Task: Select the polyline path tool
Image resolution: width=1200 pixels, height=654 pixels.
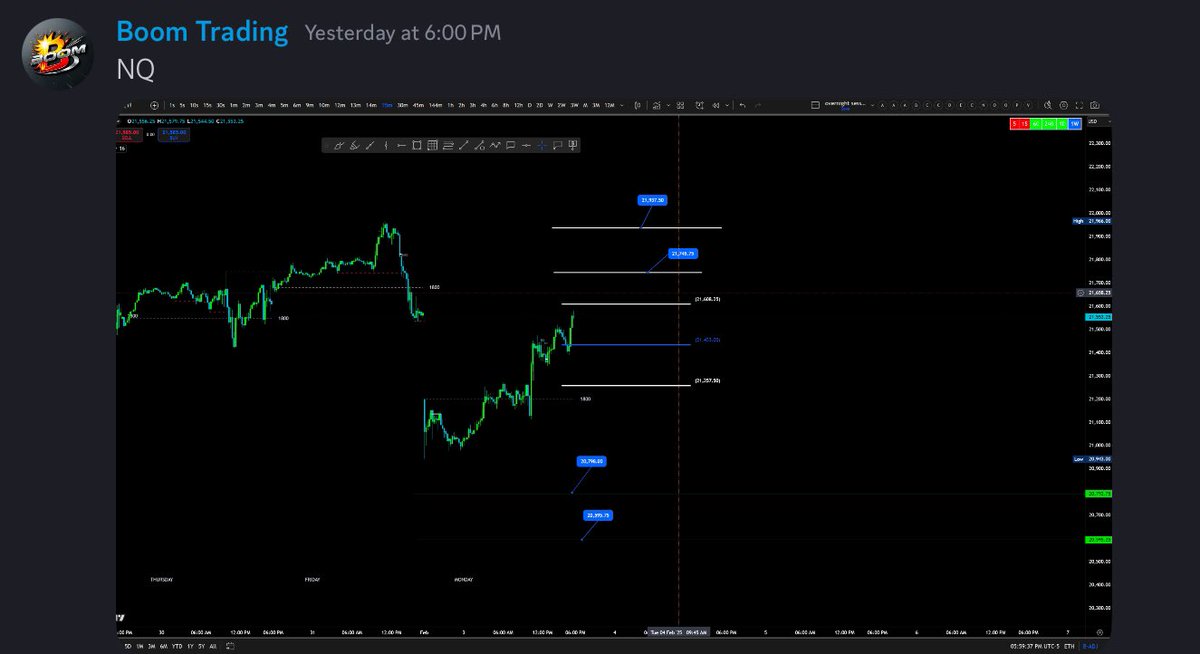Action: (494, 145)
